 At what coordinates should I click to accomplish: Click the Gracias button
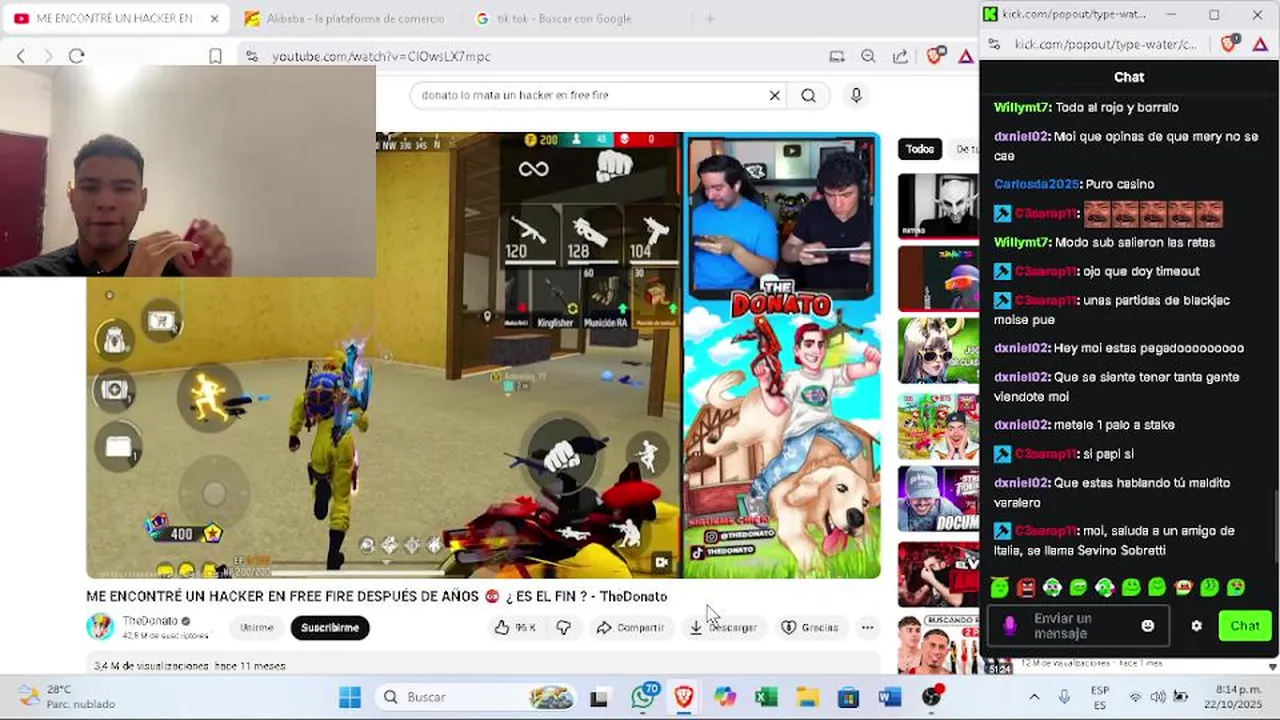[x=809, y=627]
